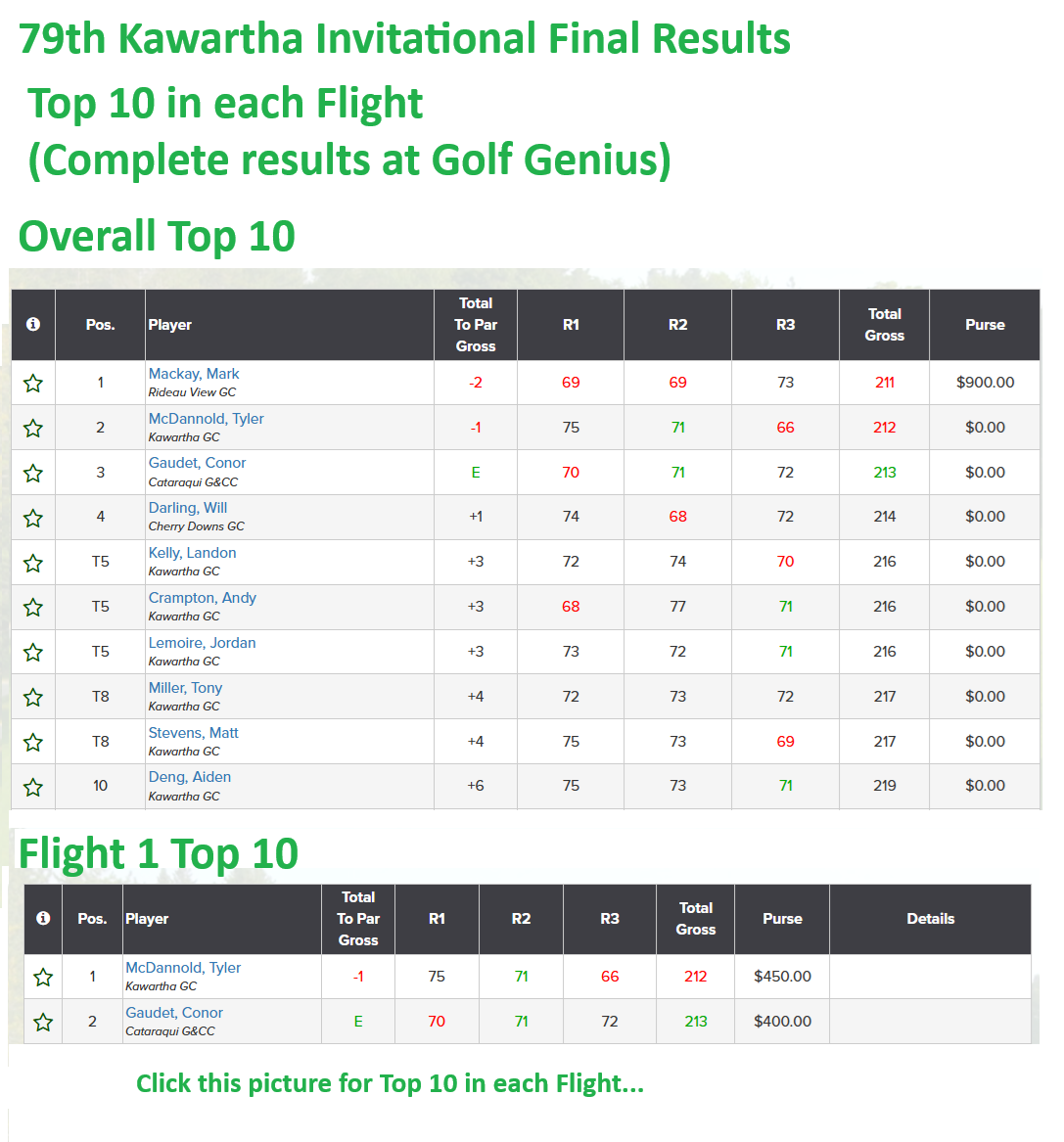The width and height of the screenshot is (1064, 1142).
Task: Click the Purse header in Flight 1 table
Action: click(x=782, y=919)
